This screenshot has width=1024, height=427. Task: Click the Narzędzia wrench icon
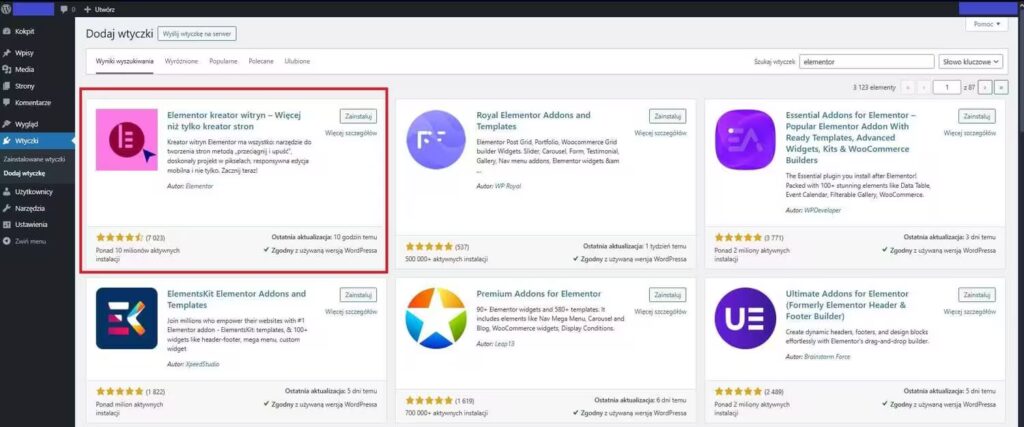[7, 208]
